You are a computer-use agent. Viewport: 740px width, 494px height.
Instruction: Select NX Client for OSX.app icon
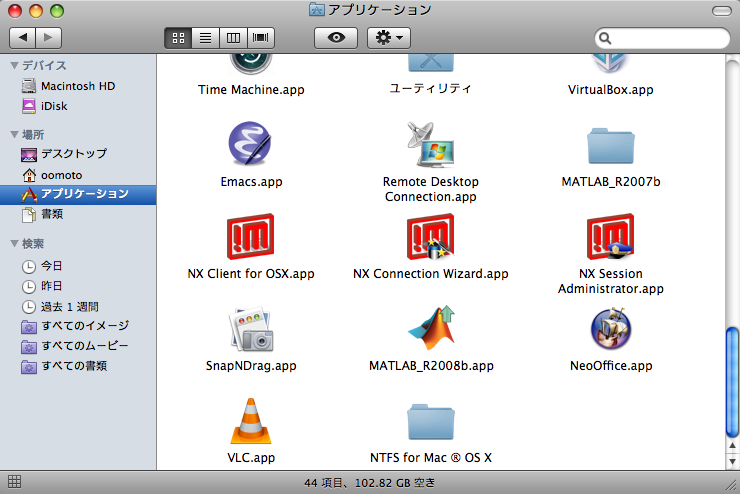click(250, 236)
